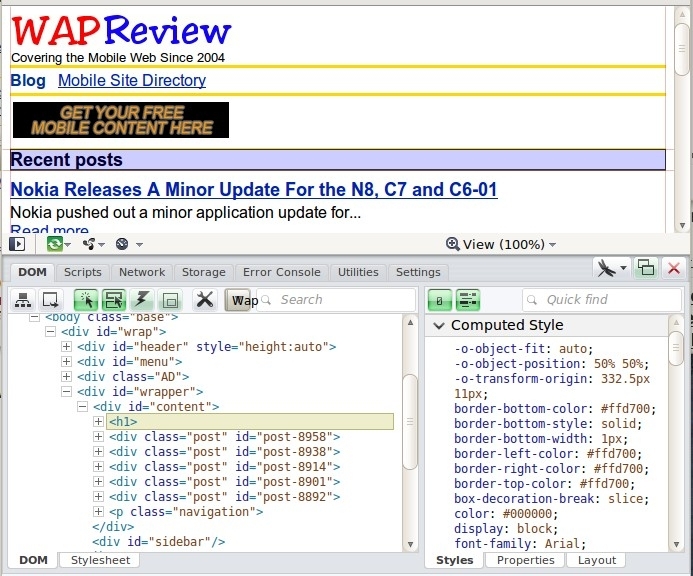Toggle select element by clicking tool
This screenshot has width=693, height=576.
coord(86,300)
